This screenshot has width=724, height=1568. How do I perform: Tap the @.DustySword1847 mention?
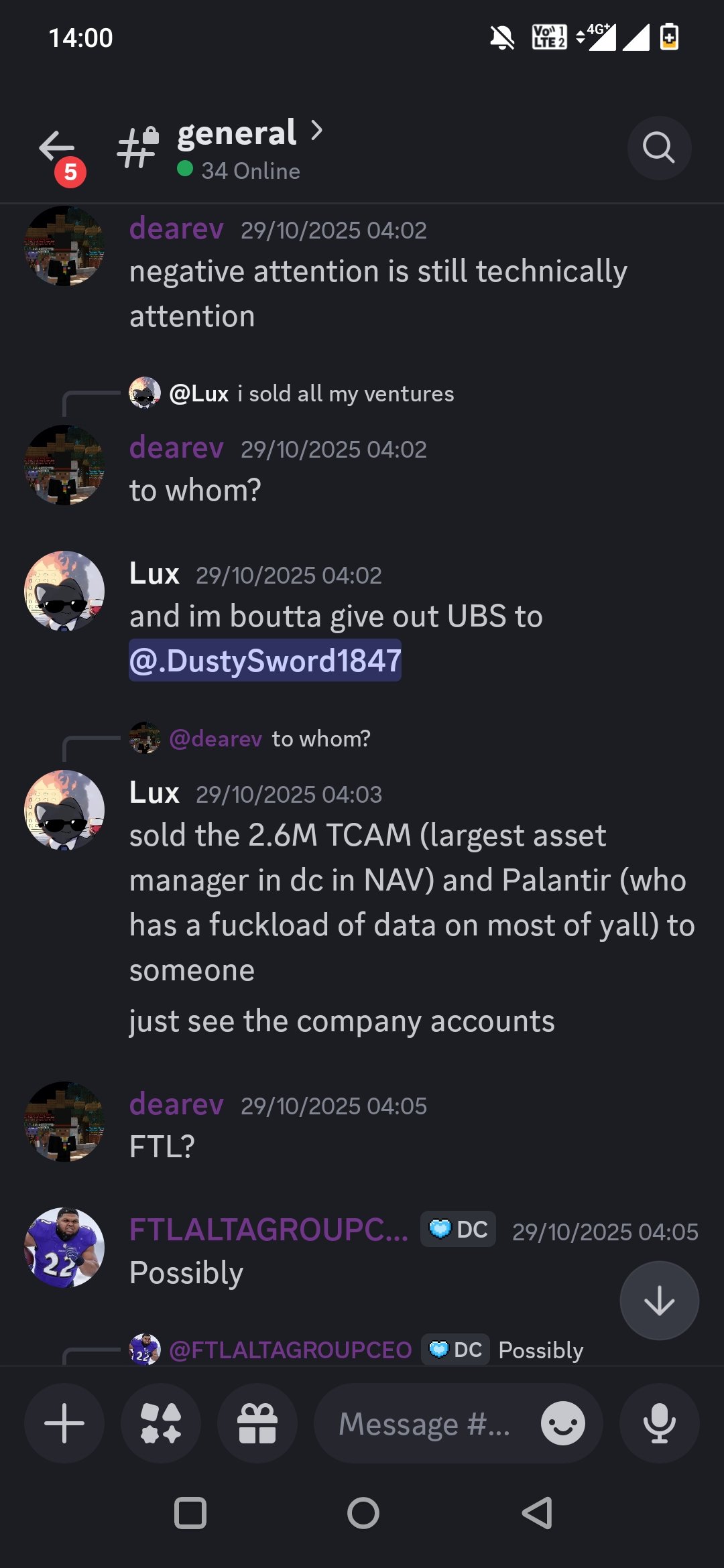[x=265, y=661]
